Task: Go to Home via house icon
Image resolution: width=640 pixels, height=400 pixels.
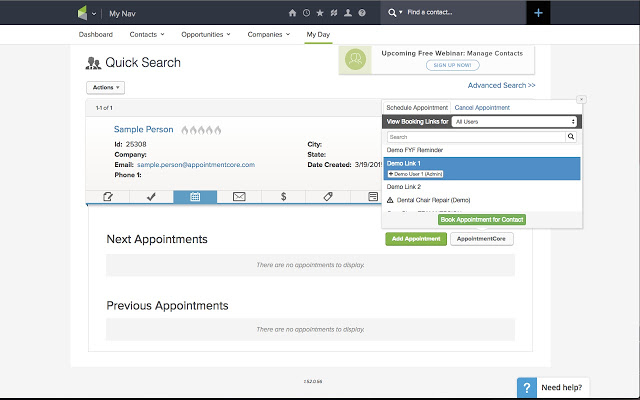Action: pyautogui.click(x=292, y=13)
